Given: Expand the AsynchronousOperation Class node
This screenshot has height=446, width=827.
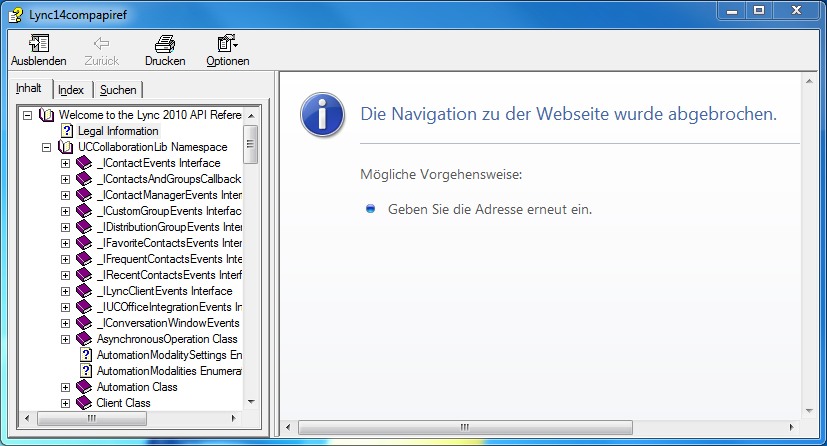Looking at the screenshot, I should pos(65,340).
